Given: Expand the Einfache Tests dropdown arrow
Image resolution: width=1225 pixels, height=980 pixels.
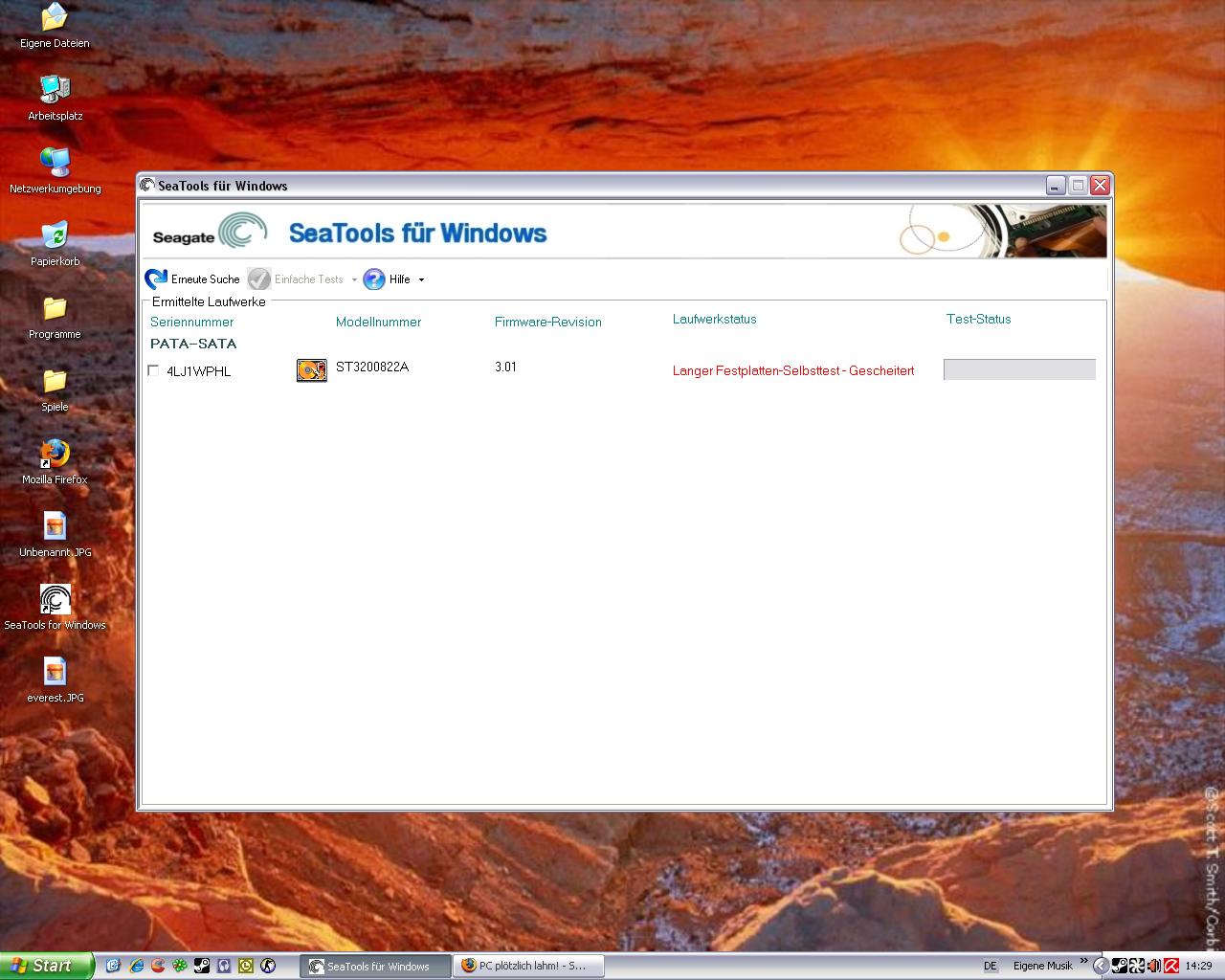Looking at the screenshot, I should [354, 279].
